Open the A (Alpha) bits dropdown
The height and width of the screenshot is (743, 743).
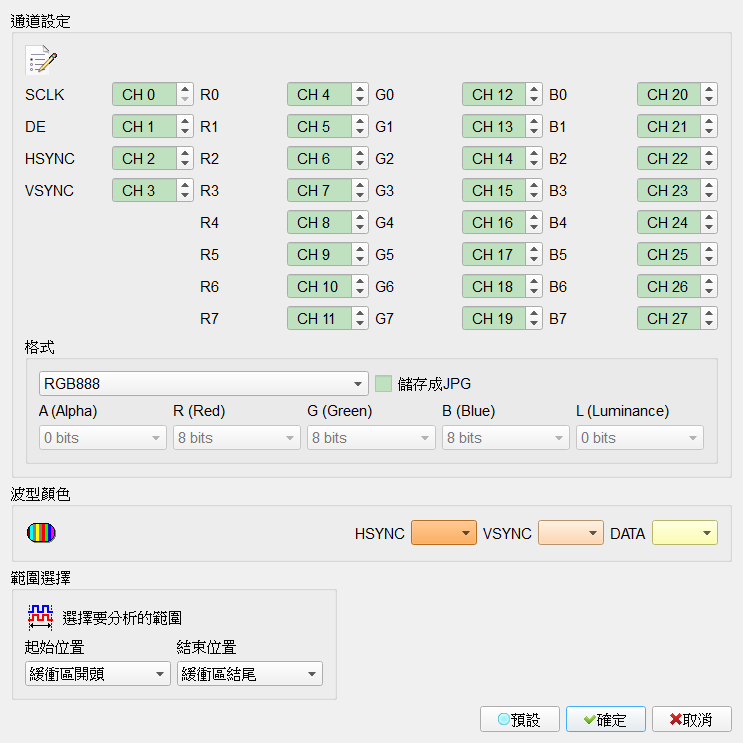click(102, 437)
